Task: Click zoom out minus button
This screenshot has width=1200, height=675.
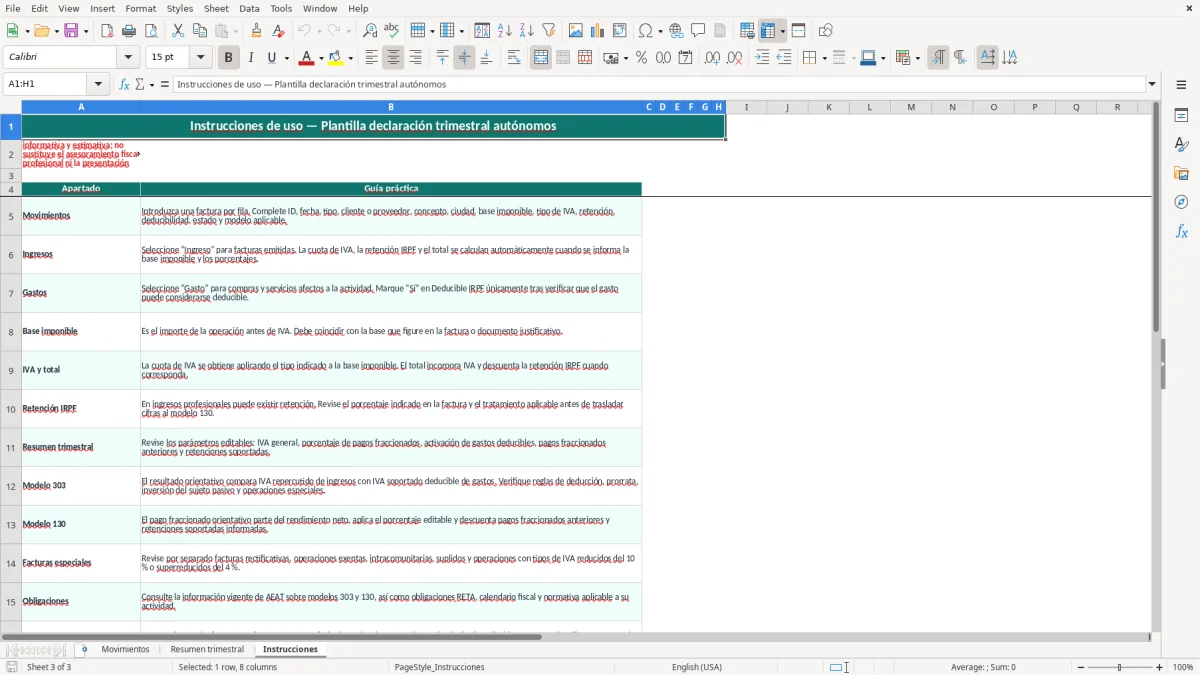Action: (1080, 667)
